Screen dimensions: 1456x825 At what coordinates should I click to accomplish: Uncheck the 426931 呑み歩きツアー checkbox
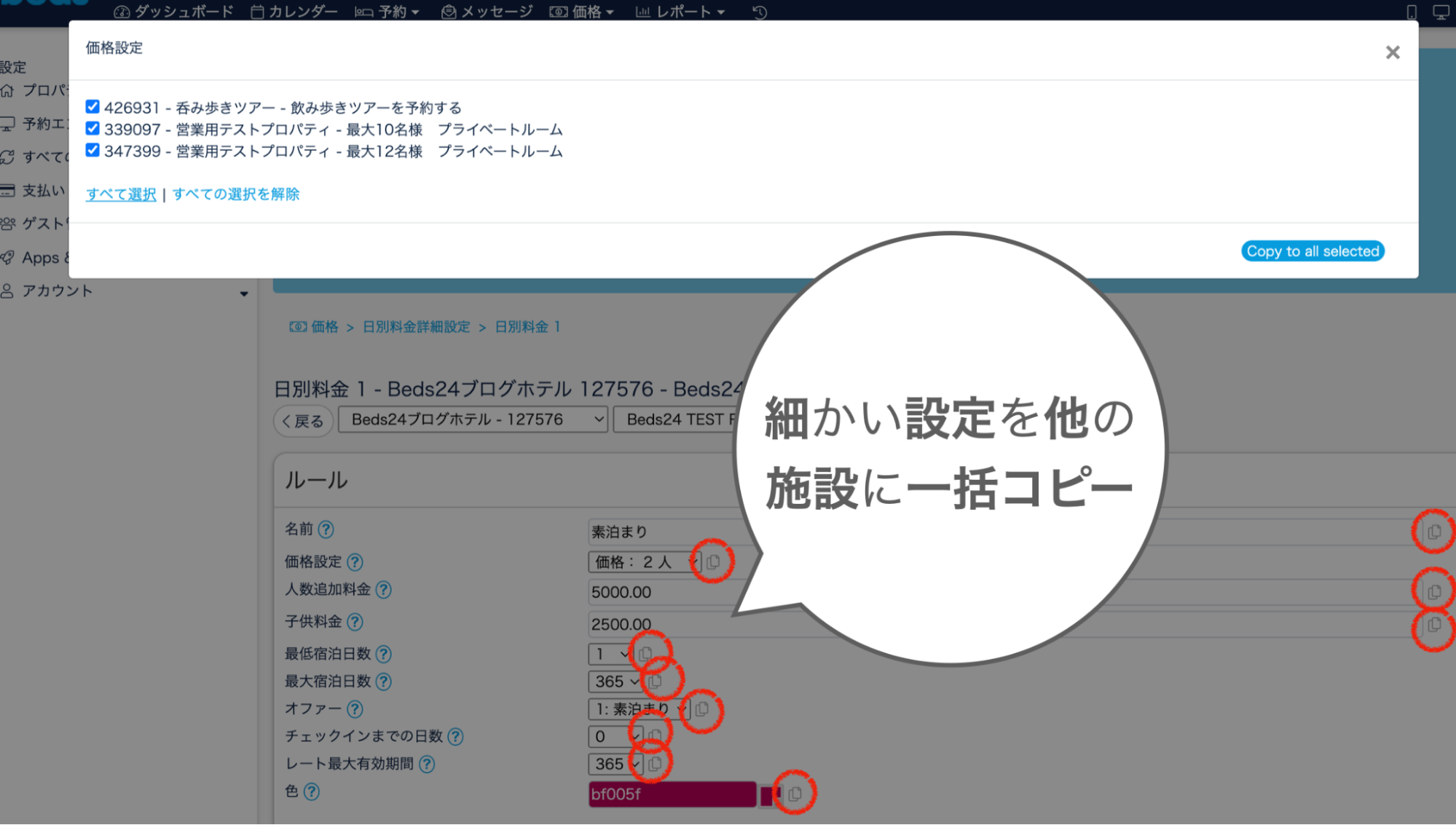pos(93,107)
